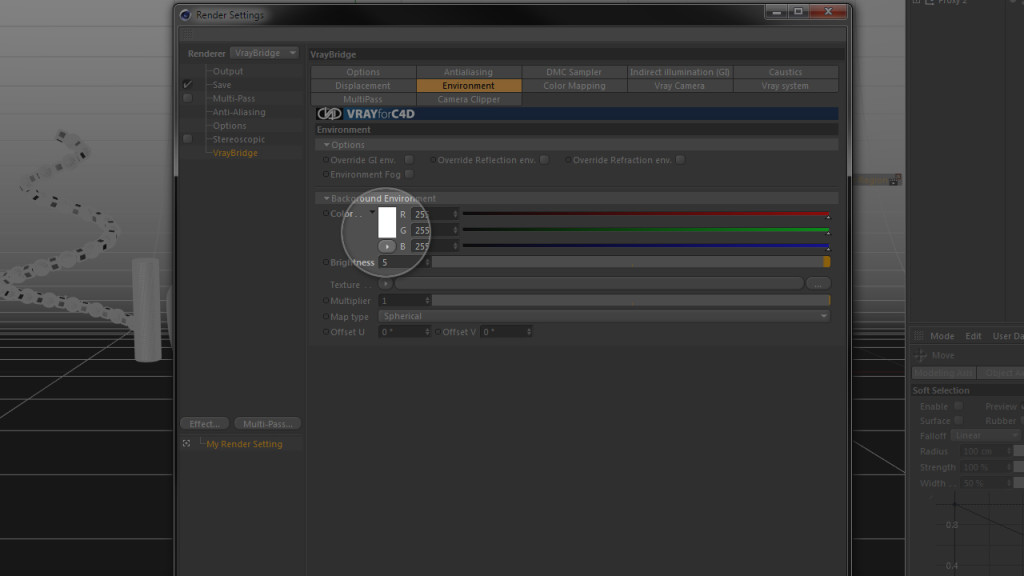Screen dimensions: 1024x576
Task: Select the Move tool icon in the attributes panel
Action: tap(920, 355)
